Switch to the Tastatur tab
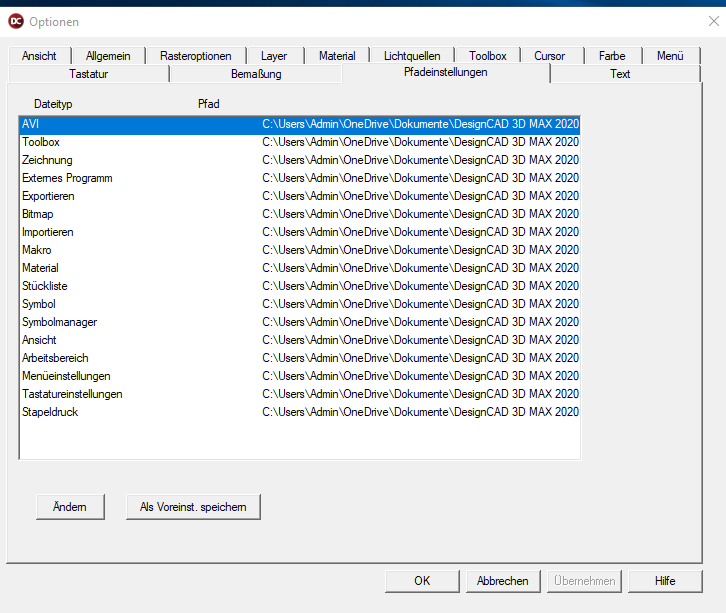 (88, 74)
